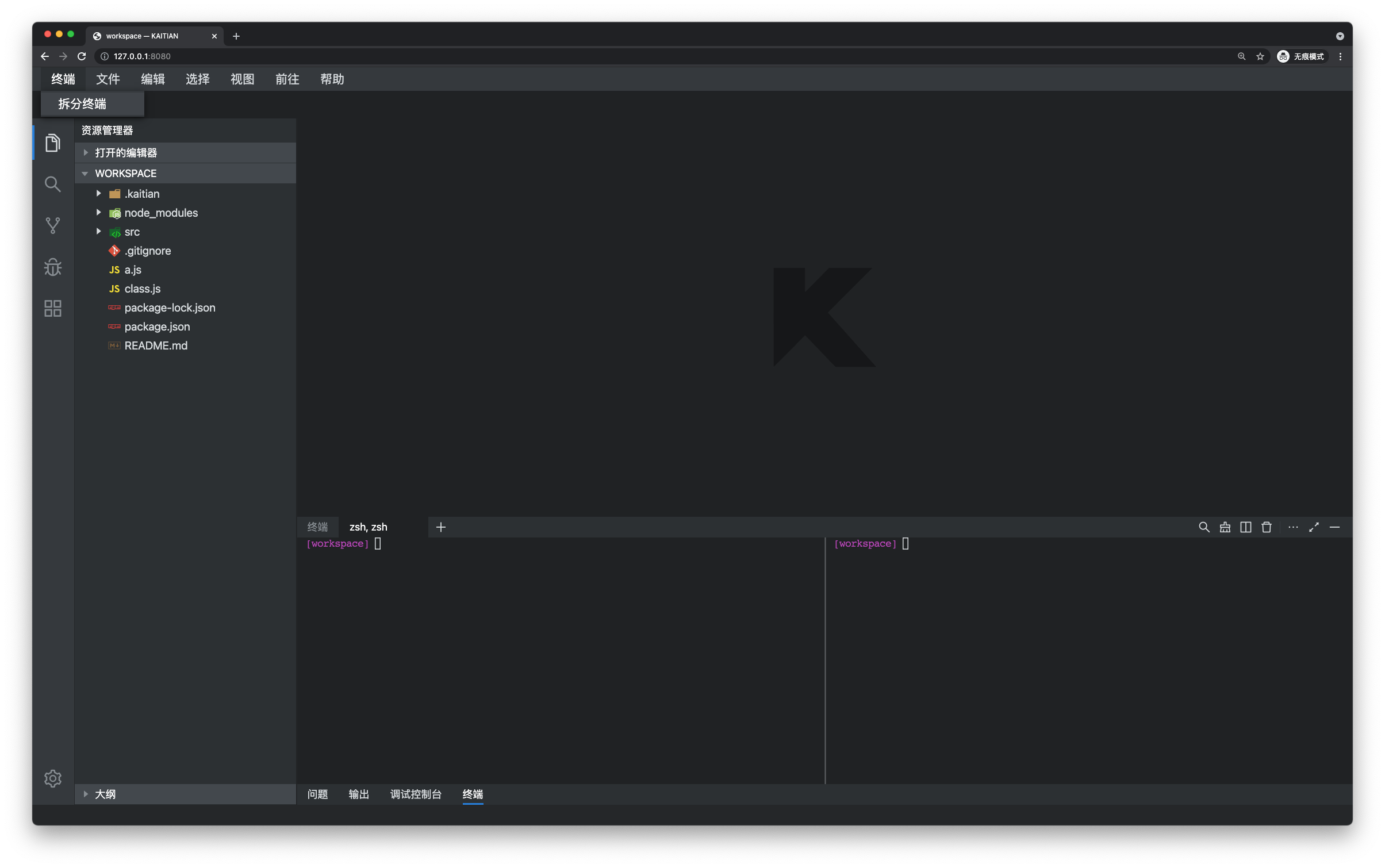The height and width of the screenshot is (868, 1385).
Task: Maximize the bottom panel with expand icon
Action: coord(1314,527)
